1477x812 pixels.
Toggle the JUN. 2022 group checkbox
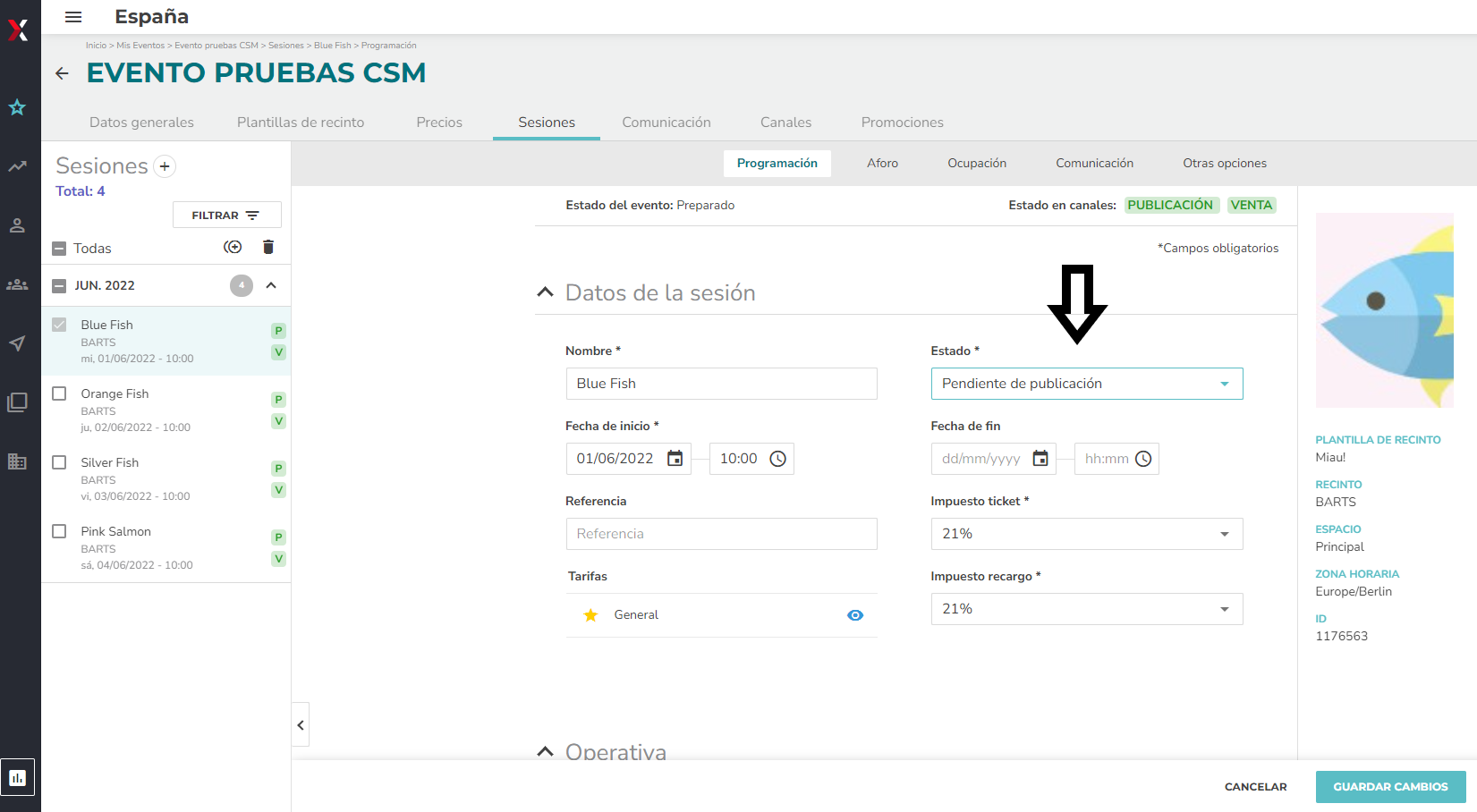coord(59,286)
